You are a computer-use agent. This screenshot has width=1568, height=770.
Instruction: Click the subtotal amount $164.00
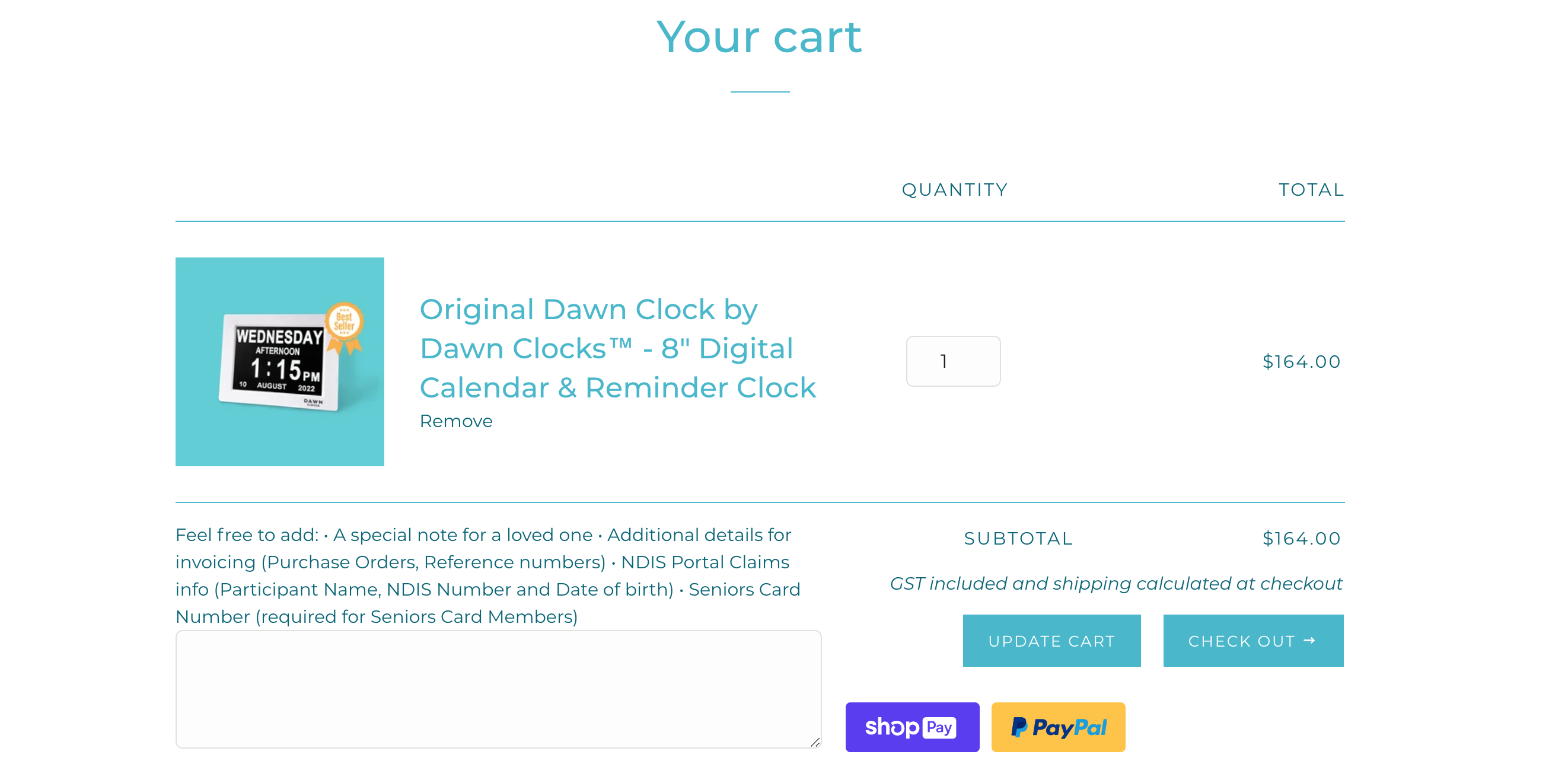(1301, 538)
